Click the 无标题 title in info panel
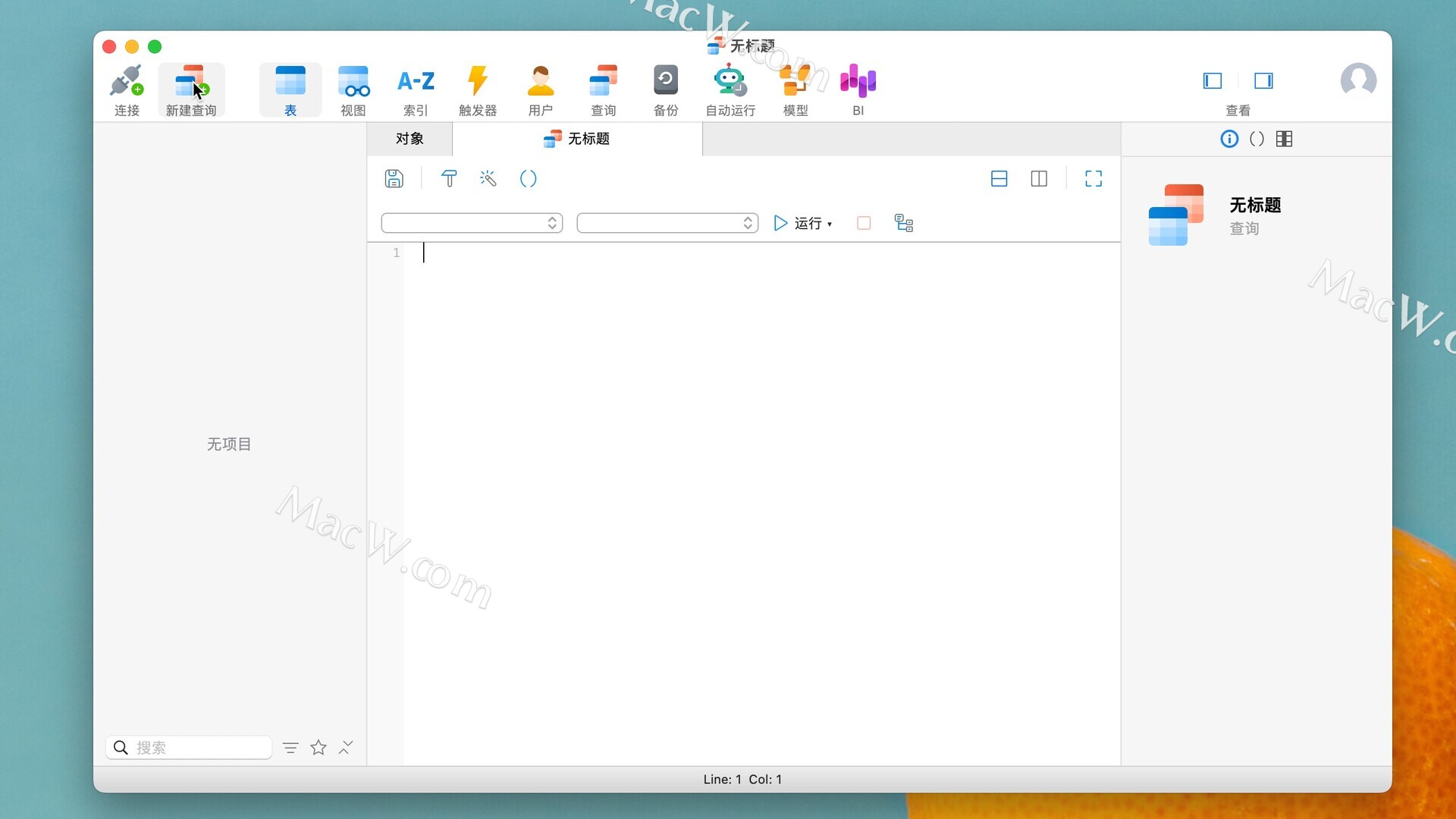 coord(1255,205)
